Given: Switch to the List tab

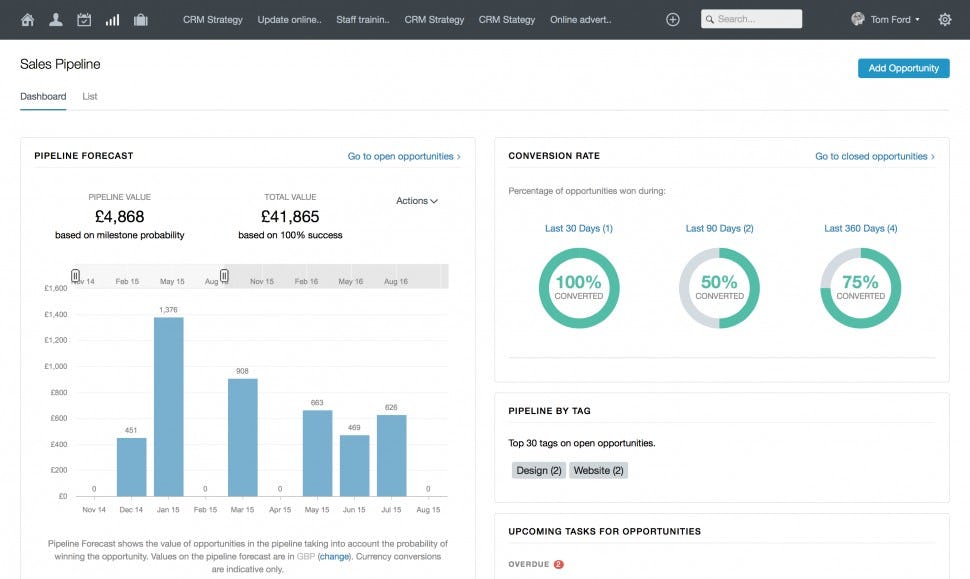Looking at the screenshot, I should click(x=90, y=96).
